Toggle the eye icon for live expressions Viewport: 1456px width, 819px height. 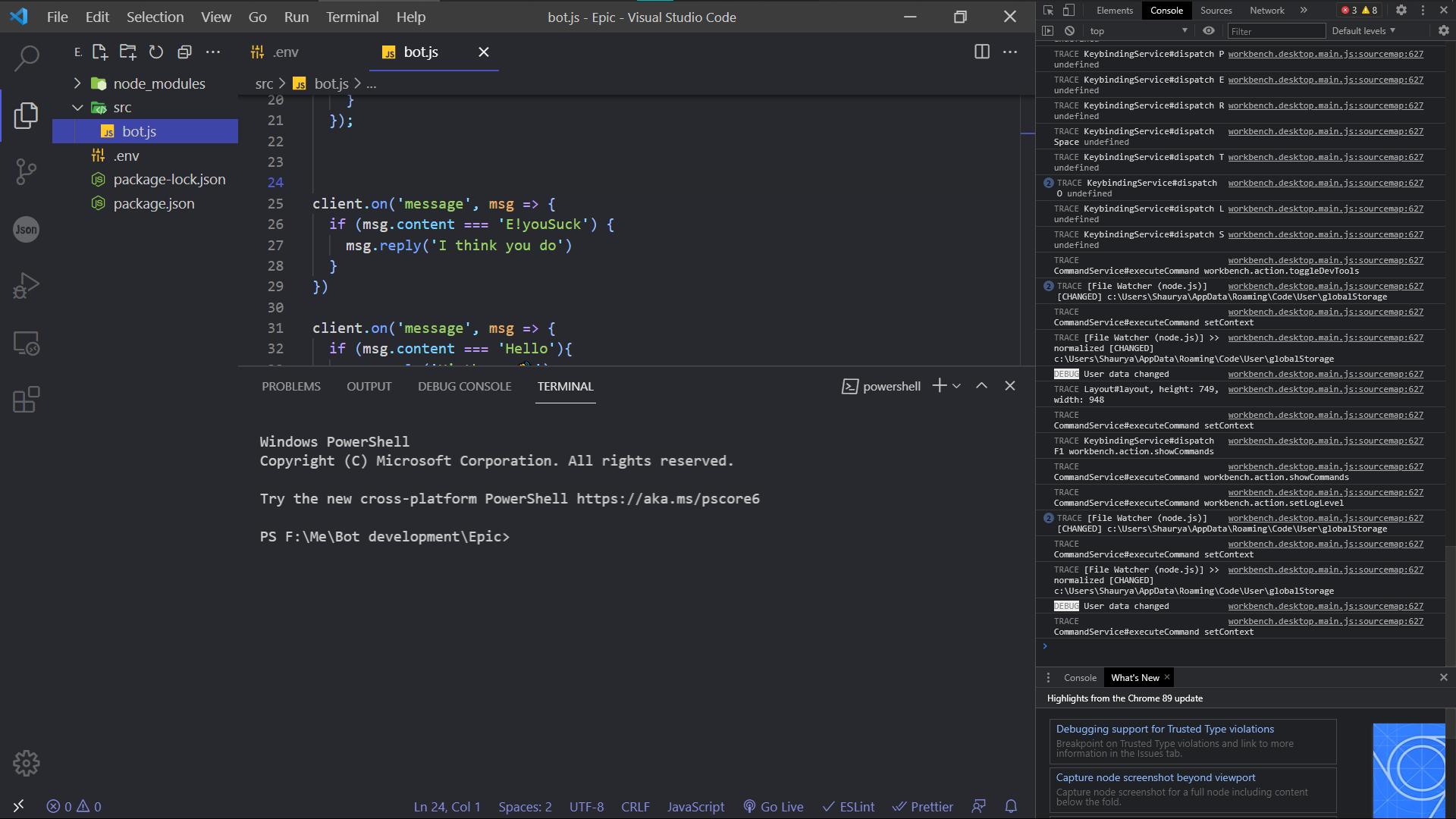pos(1209,30)
